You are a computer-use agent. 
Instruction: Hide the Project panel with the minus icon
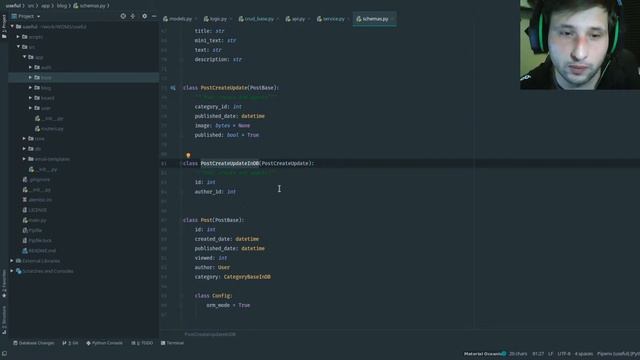[x=154, y=16]
